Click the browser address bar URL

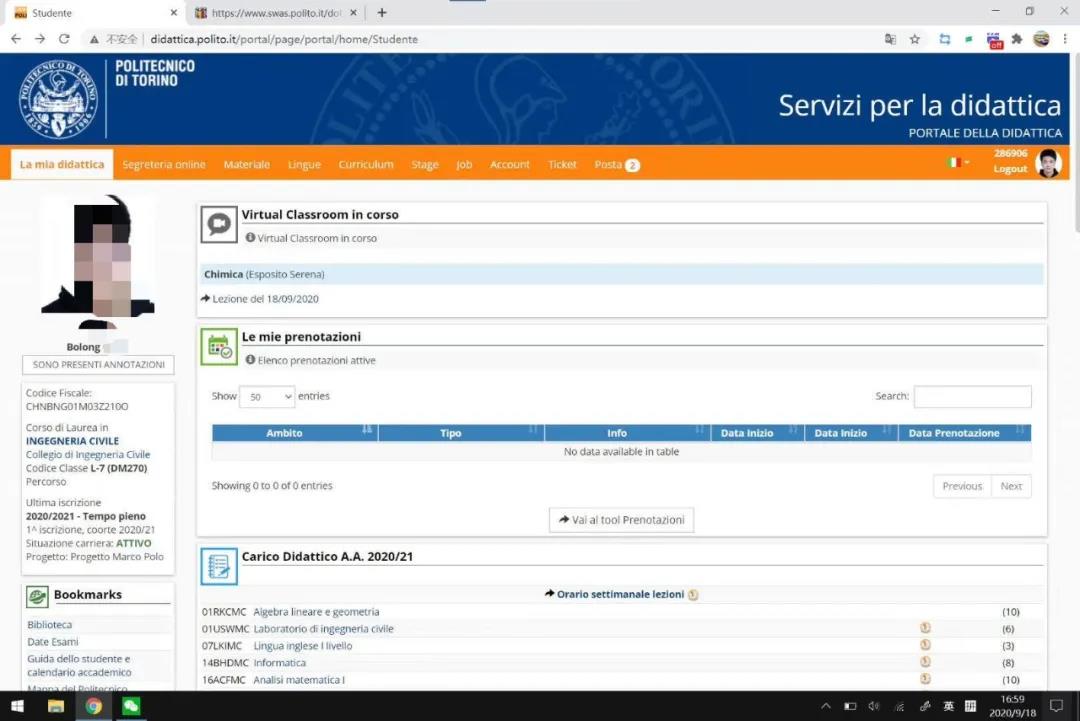(x=284, y=39)
